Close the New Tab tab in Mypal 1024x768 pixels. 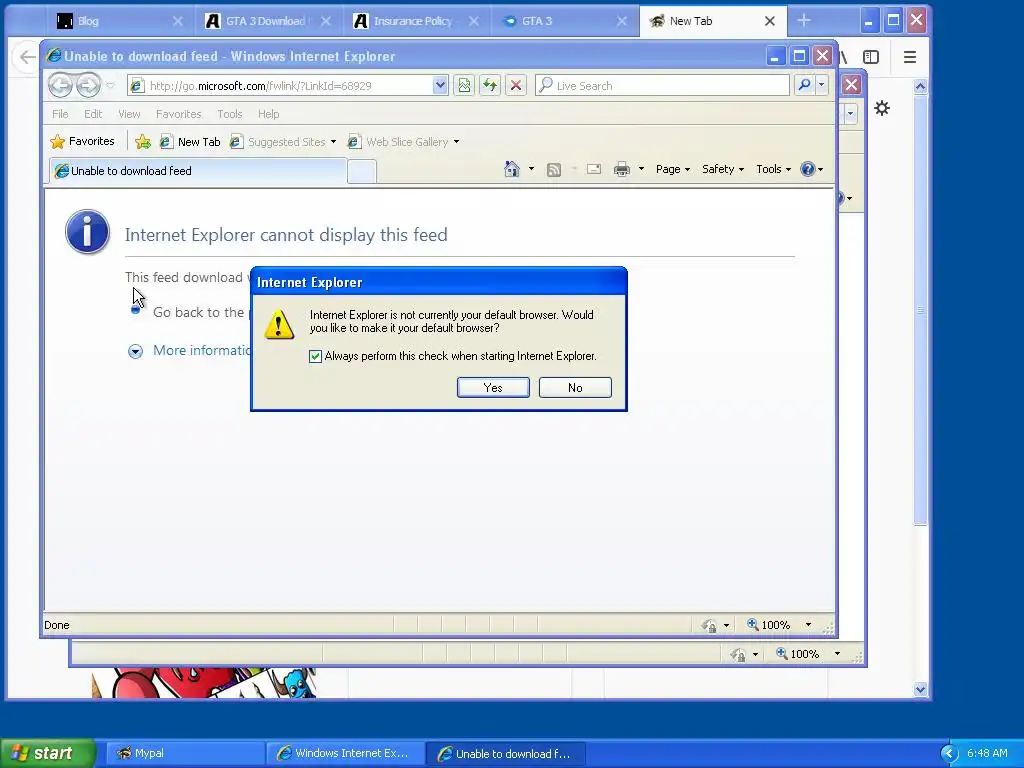click(770, 21)
